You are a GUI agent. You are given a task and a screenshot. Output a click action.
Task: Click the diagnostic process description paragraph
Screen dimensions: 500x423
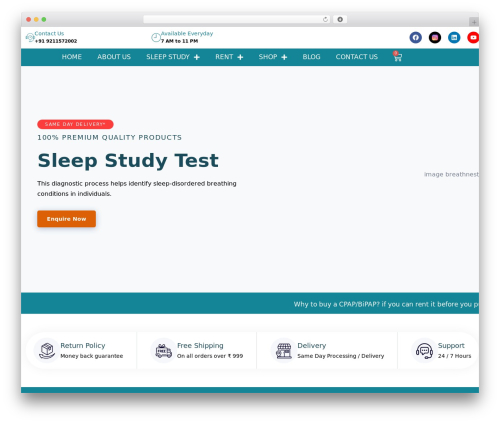[x=137, y=188]
